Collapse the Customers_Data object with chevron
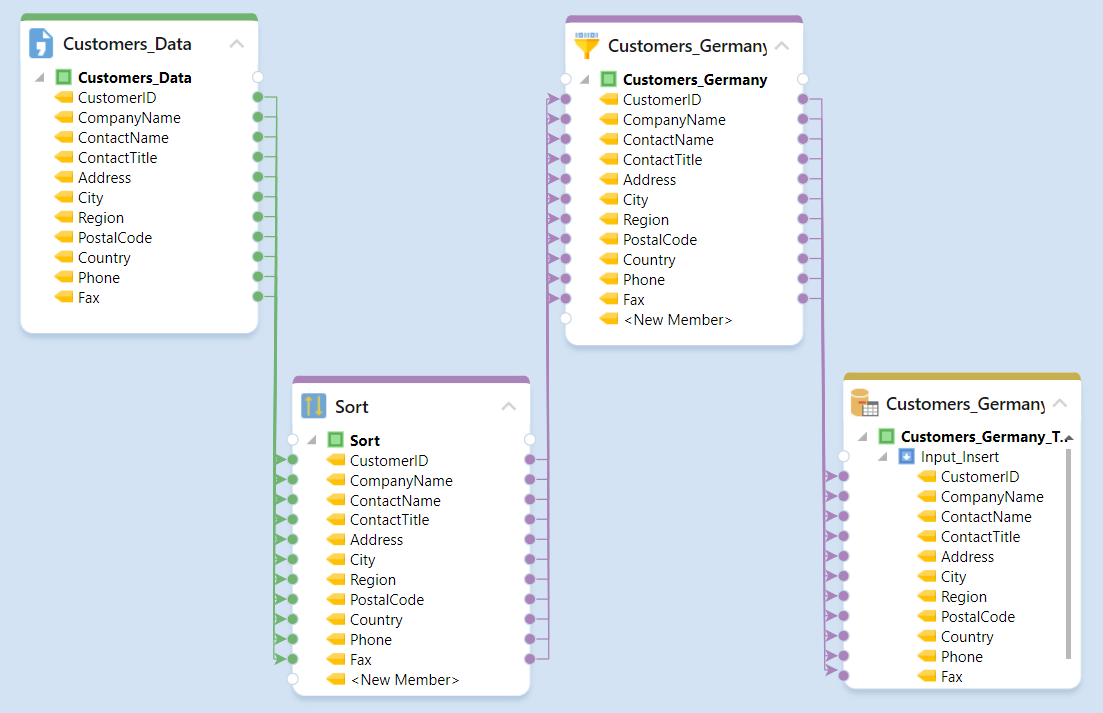This screenshot has height=713, width=1103. [x=237, y=44]
